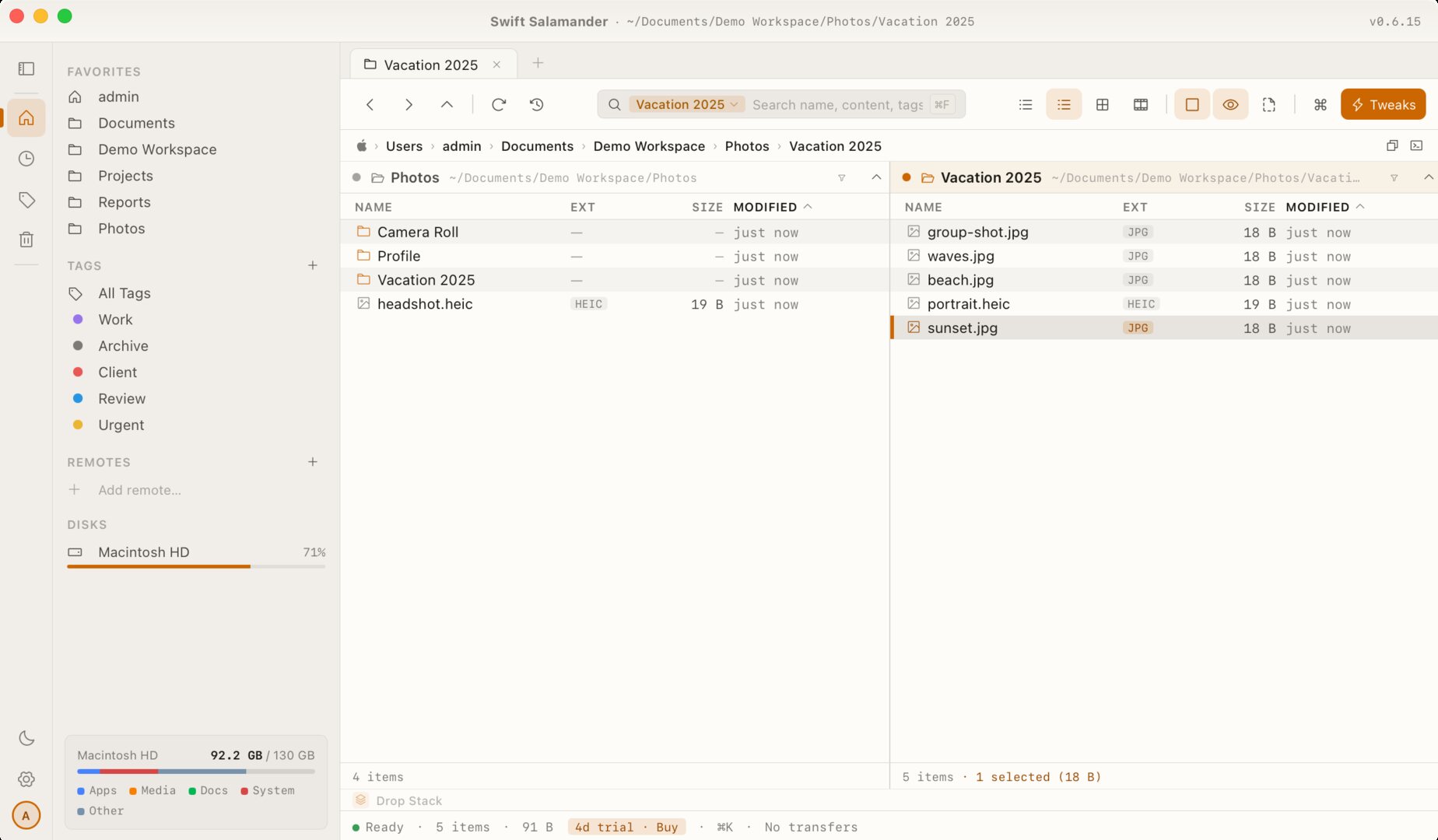Viewport: 1438px width, 840px height.
Task: Open the Drop Stack tray
Action: 397,800
